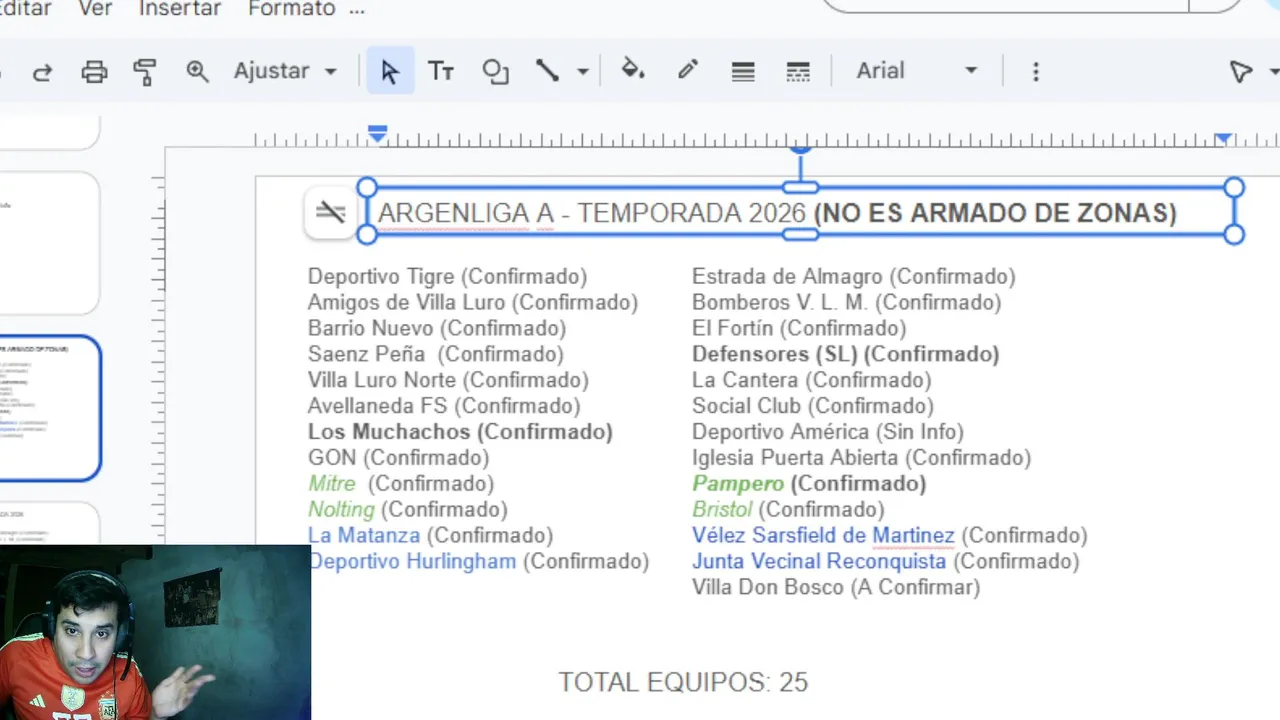Click the green Bristol entry
Image resolution: width=1280 pixels, height=720 pixels.
pyautogui.click(x=722, y=509)
